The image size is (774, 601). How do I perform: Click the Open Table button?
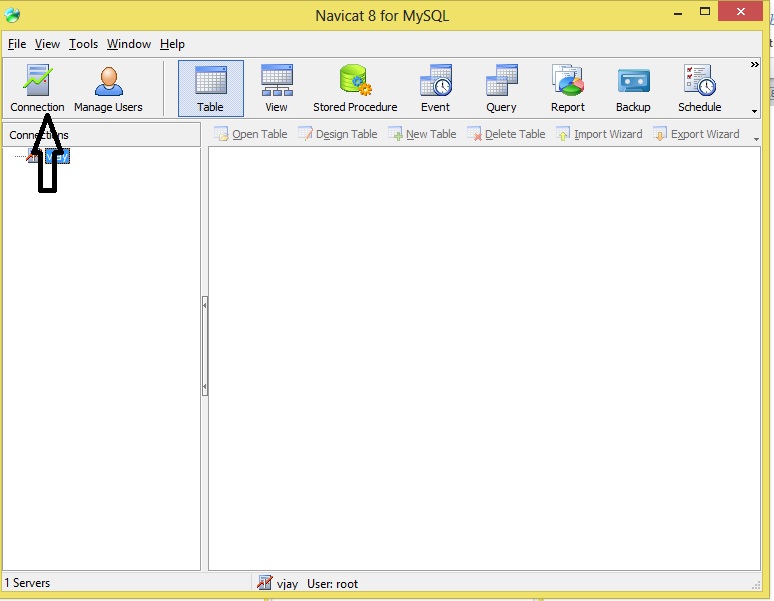[x=250, y=134]
